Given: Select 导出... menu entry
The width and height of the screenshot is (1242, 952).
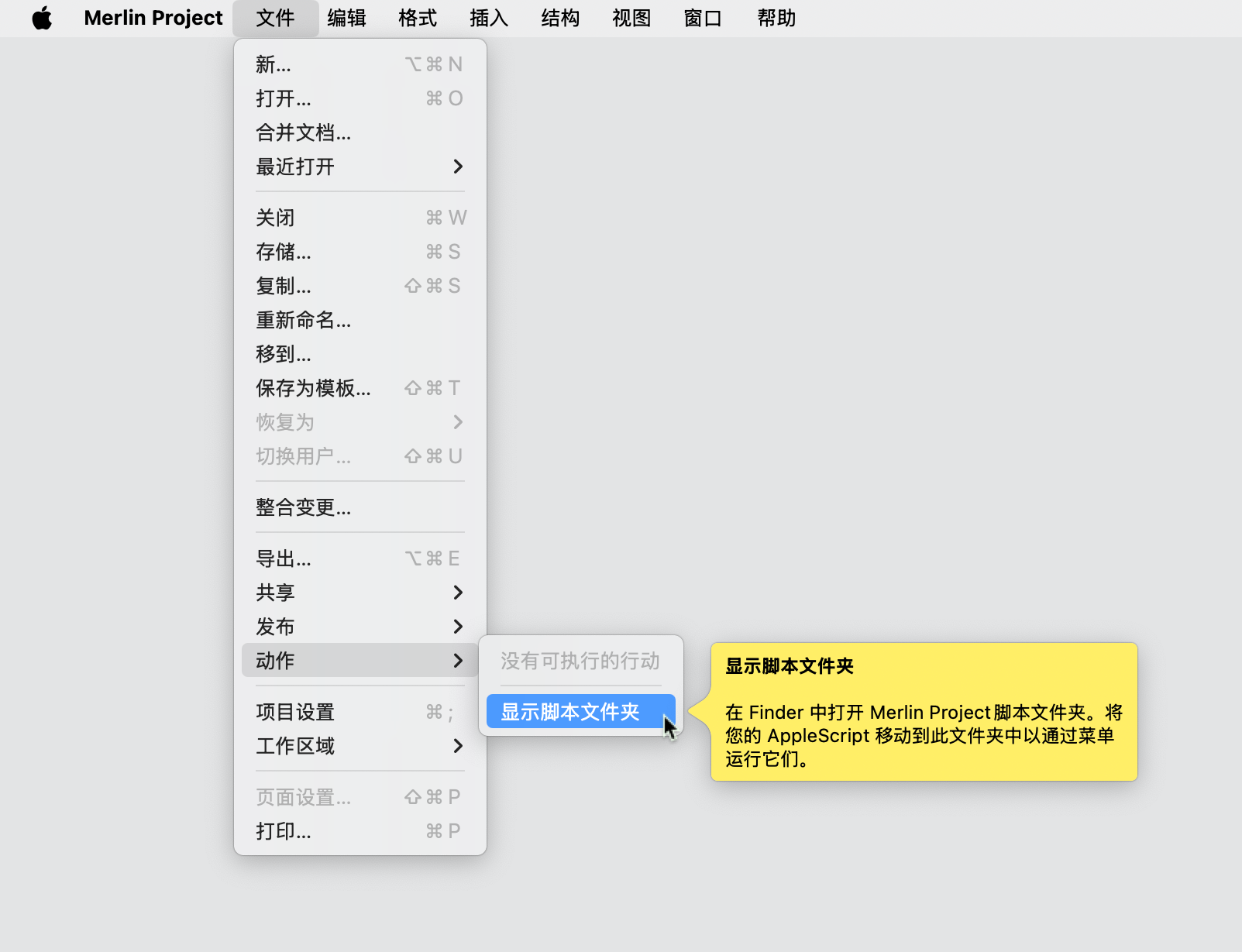Looking at the screenshot, I should click(x=360, y=558).
